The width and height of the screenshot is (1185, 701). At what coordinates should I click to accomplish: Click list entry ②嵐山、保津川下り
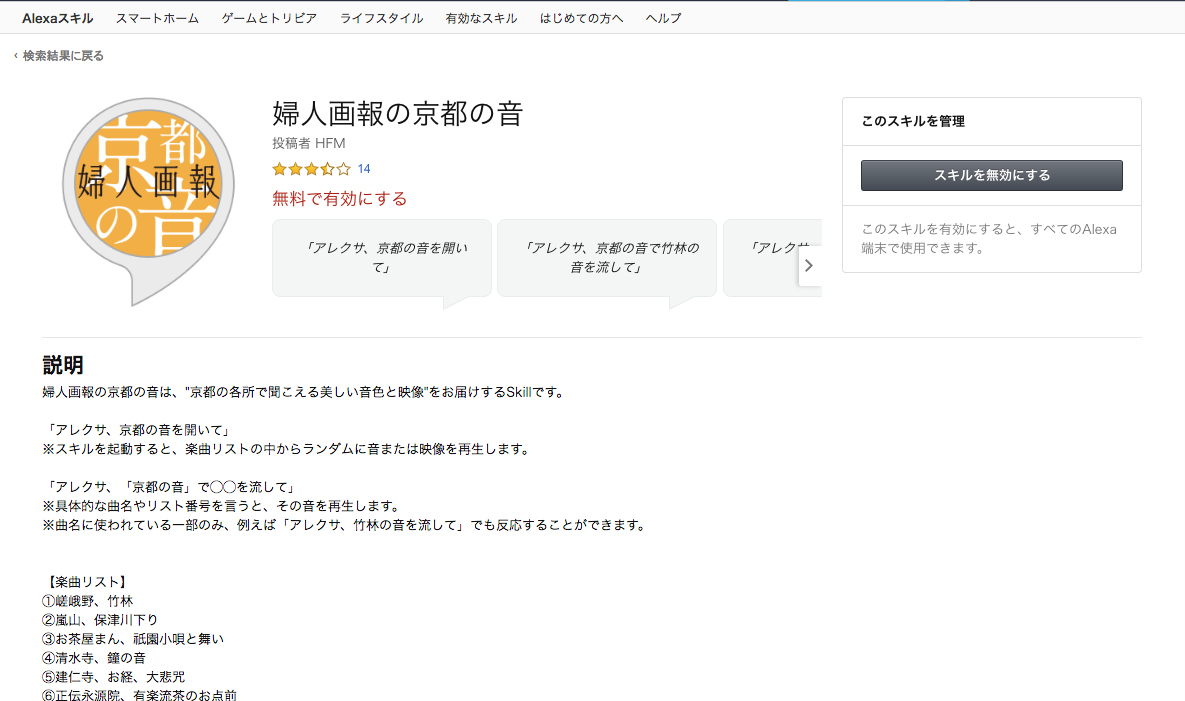click(x=101, y=620)
